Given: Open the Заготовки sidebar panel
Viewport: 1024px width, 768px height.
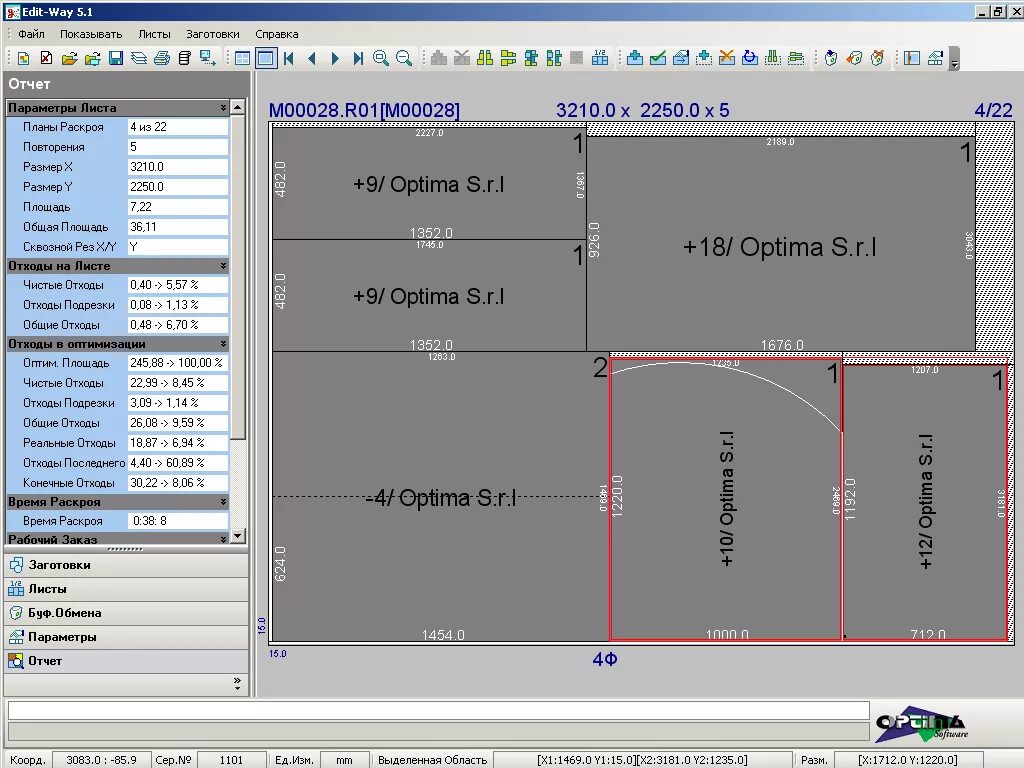Looking at the screenshot, I should coord(127,565).
